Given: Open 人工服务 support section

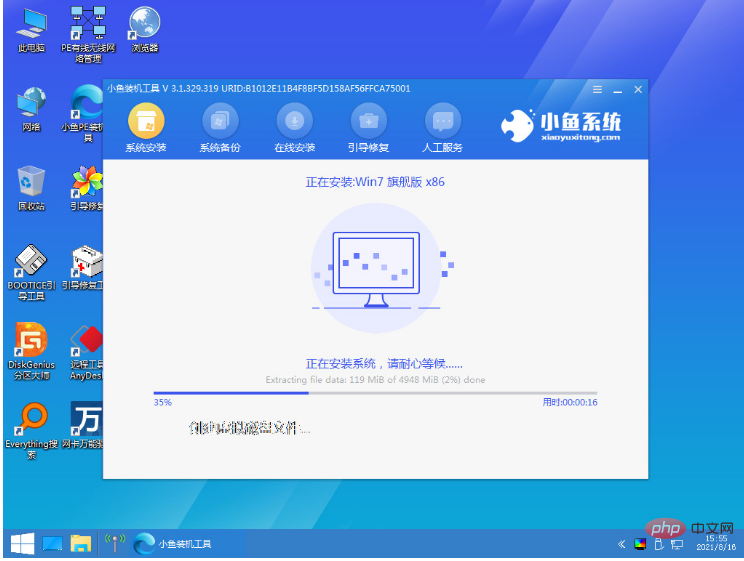Looking at the screenshot, I should (x=443, y=129).
